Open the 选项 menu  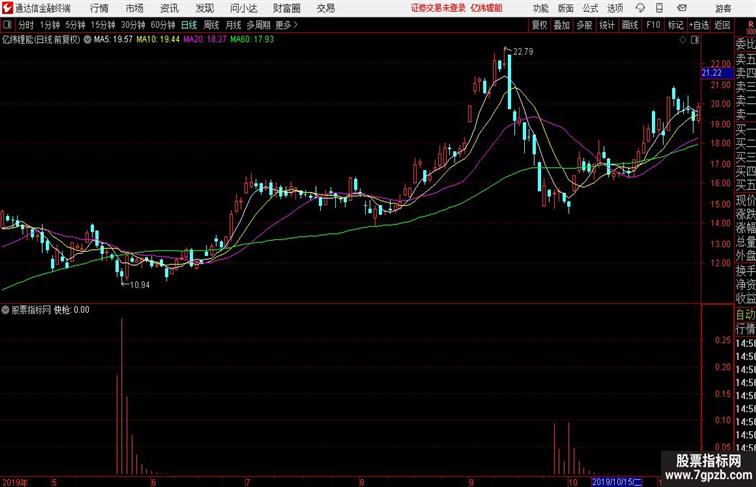click(615, 8)
